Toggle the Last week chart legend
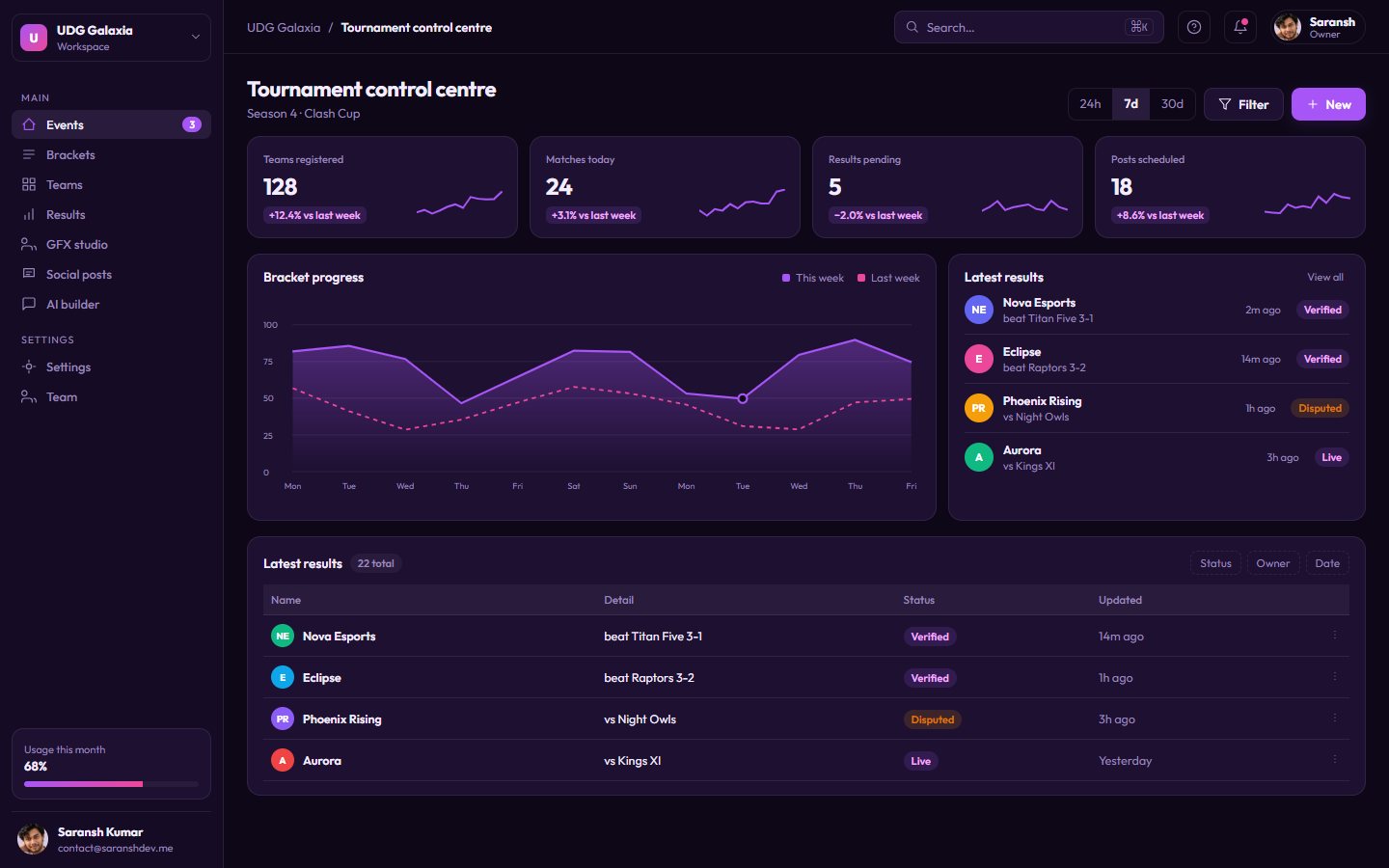This screenshot has height=868, width=1389. coord(888,278)
